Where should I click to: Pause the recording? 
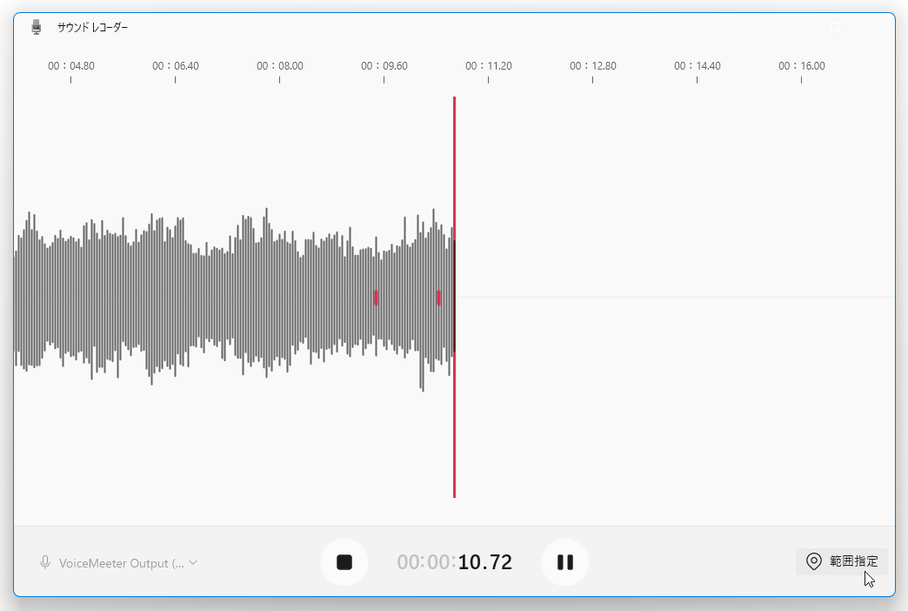565,562
